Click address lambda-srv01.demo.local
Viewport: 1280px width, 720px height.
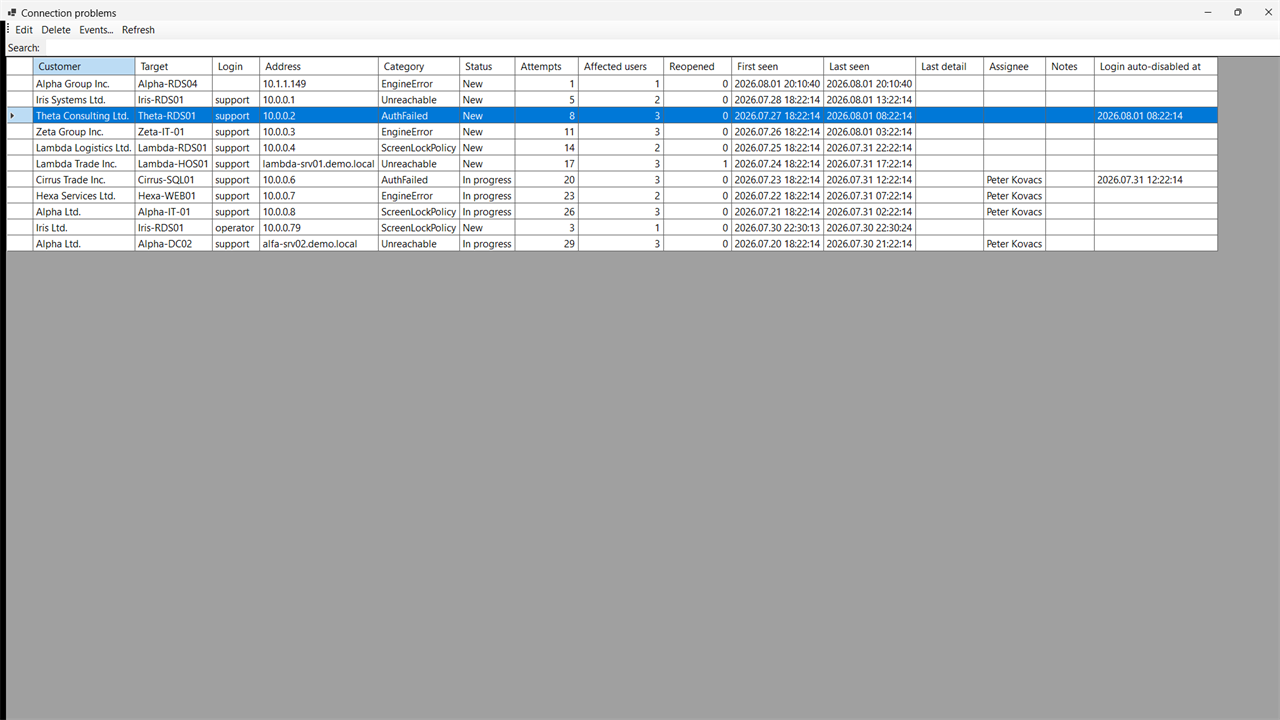319,164
